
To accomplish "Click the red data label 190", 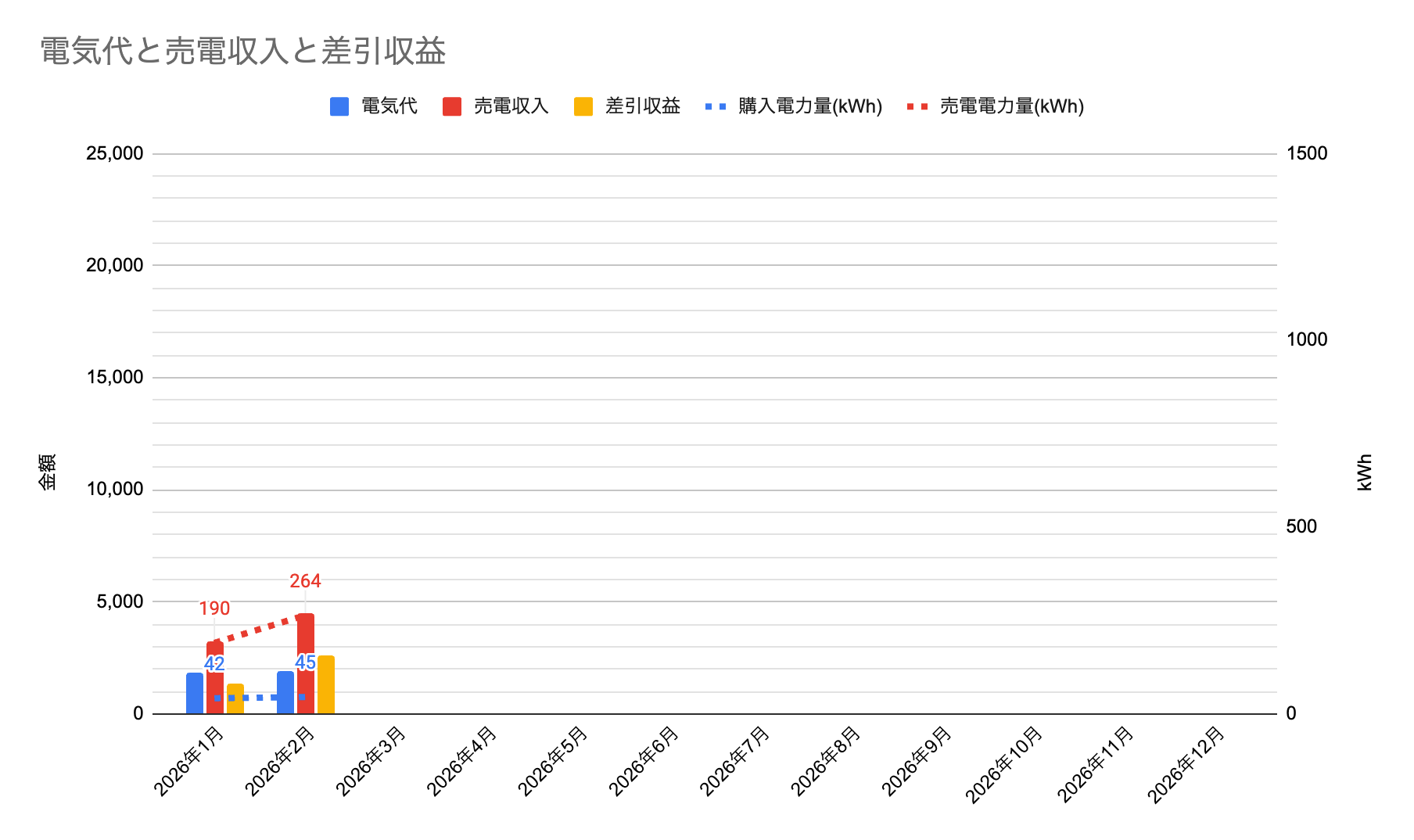I will click(214, 608).
